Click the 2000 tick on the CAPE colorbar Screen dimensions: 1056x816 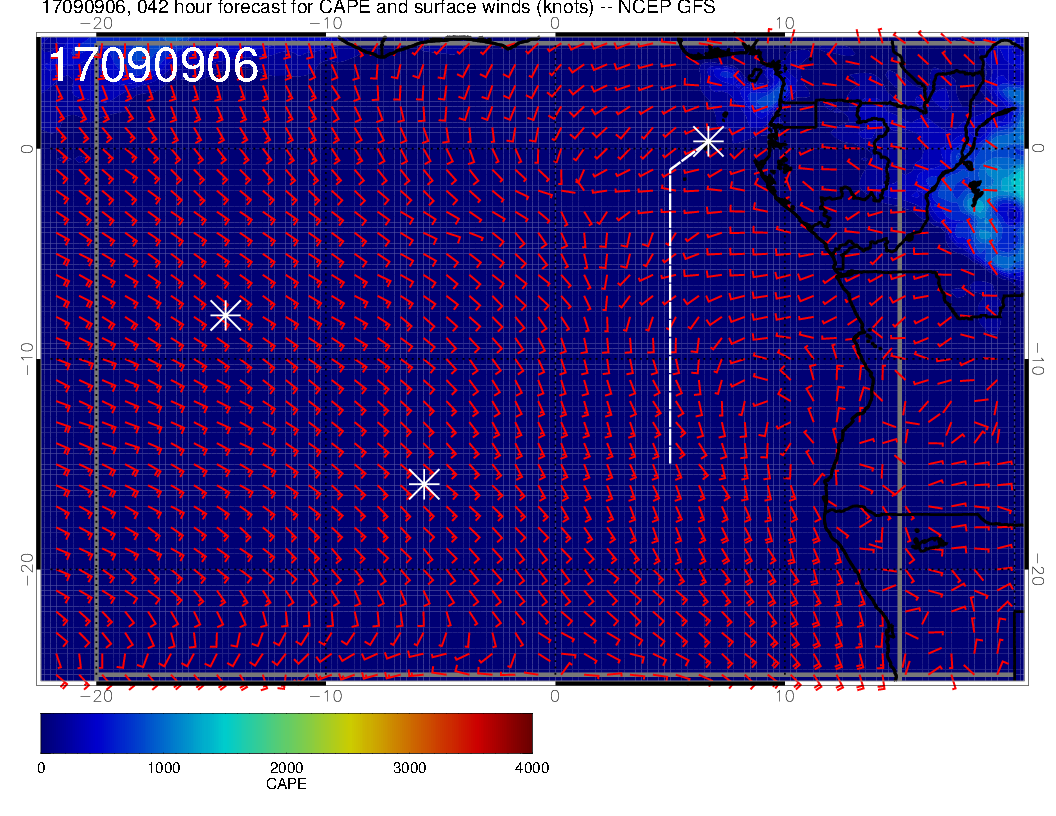pos(286,768)
